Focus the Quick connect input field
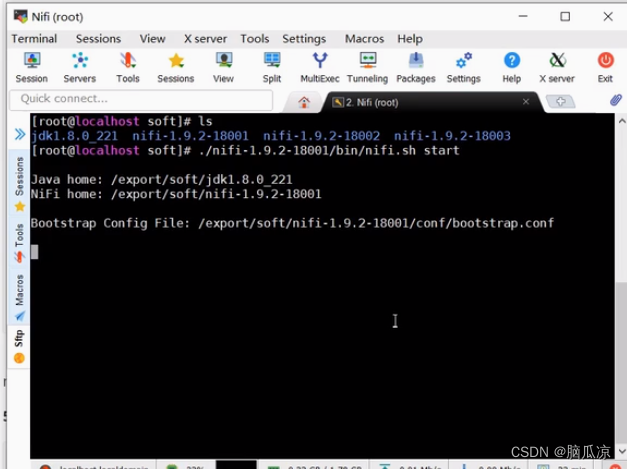 (x=141, y=99)
